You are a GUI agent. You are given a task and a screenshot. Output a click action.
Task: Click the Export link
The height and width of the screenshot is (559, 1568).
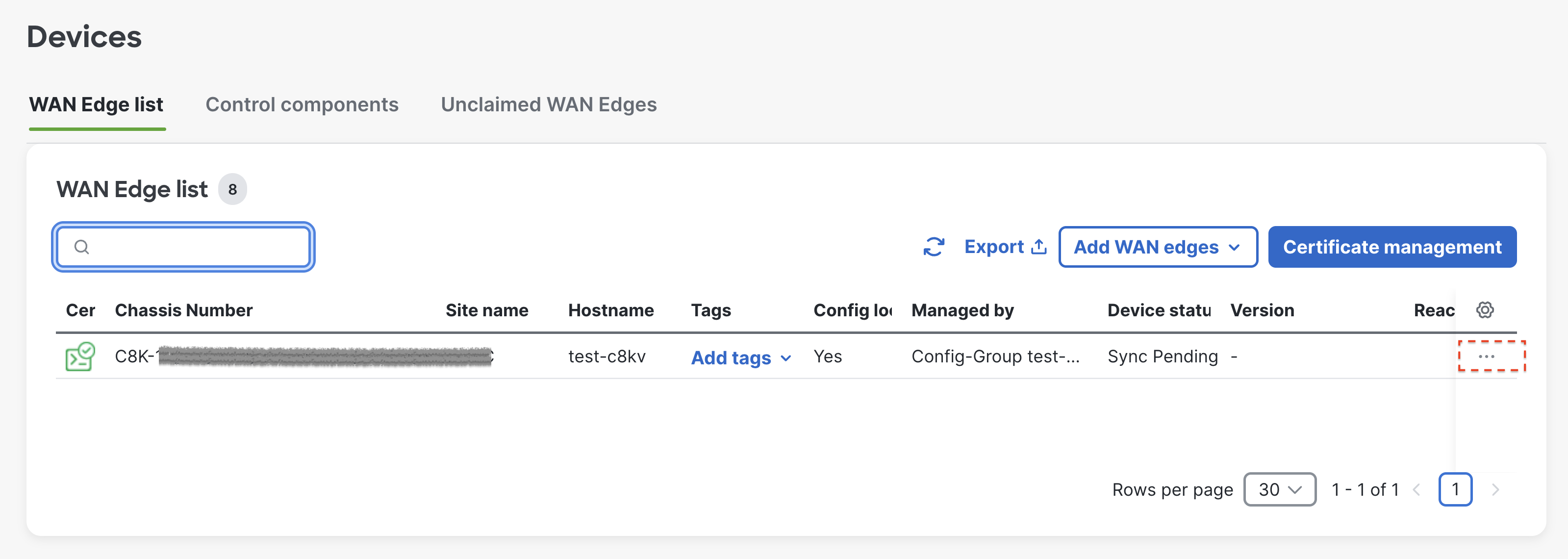coord(995,246)
